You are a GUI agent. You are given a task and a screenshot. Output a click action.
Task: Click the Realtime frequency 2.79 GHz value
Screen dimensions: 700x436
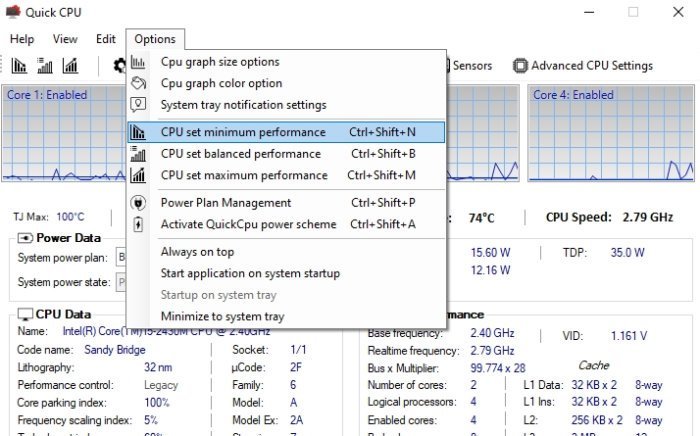coord(492,351)
